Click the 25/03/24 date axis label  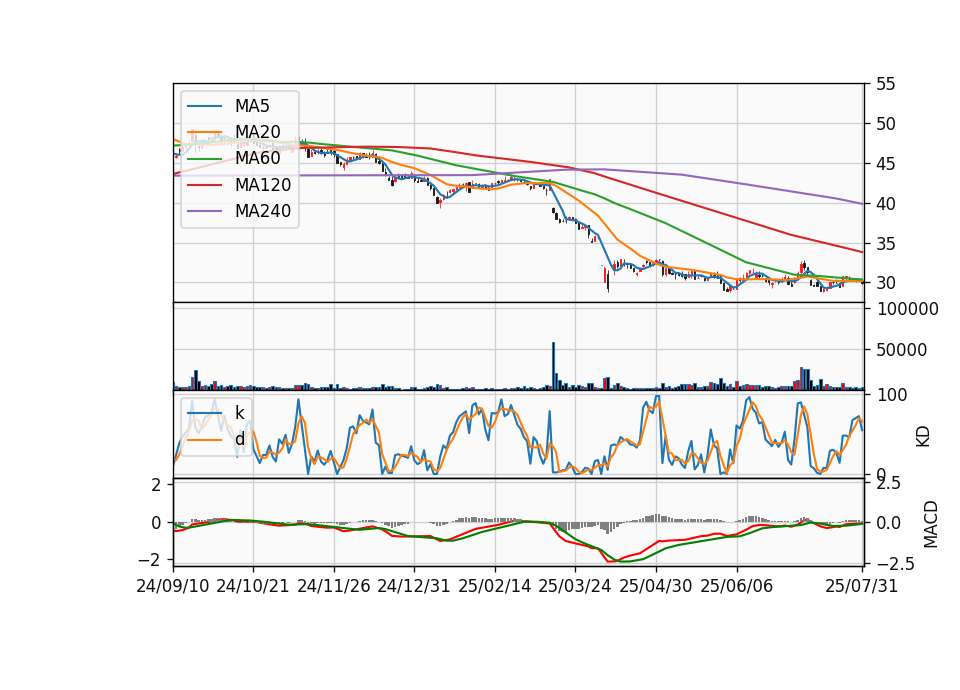(x=575, y=586)
